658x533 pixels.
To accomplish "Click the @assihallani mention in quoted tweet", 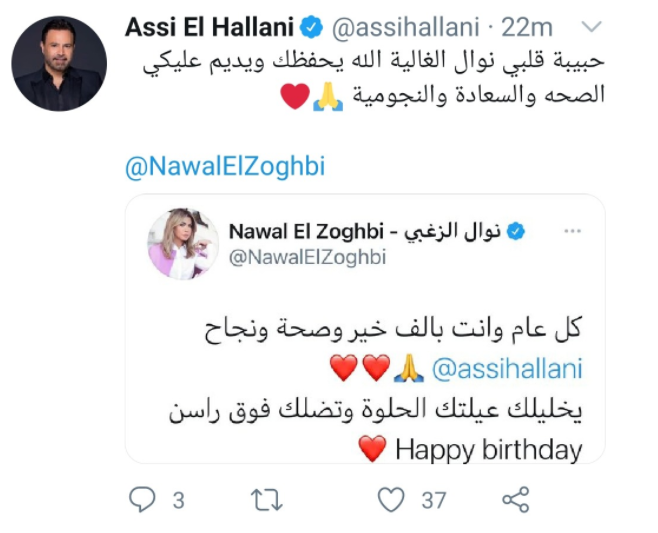I will point(507,369).
